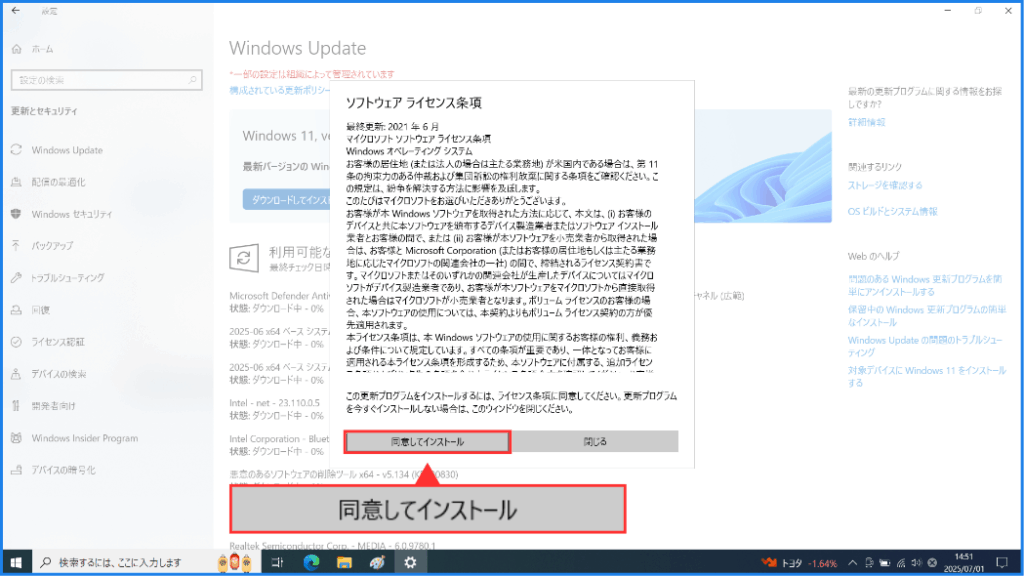Image resolution: width=1024 pixels, height=576 pixels.
Task: Open the notification center icon
Action: 1002,563
